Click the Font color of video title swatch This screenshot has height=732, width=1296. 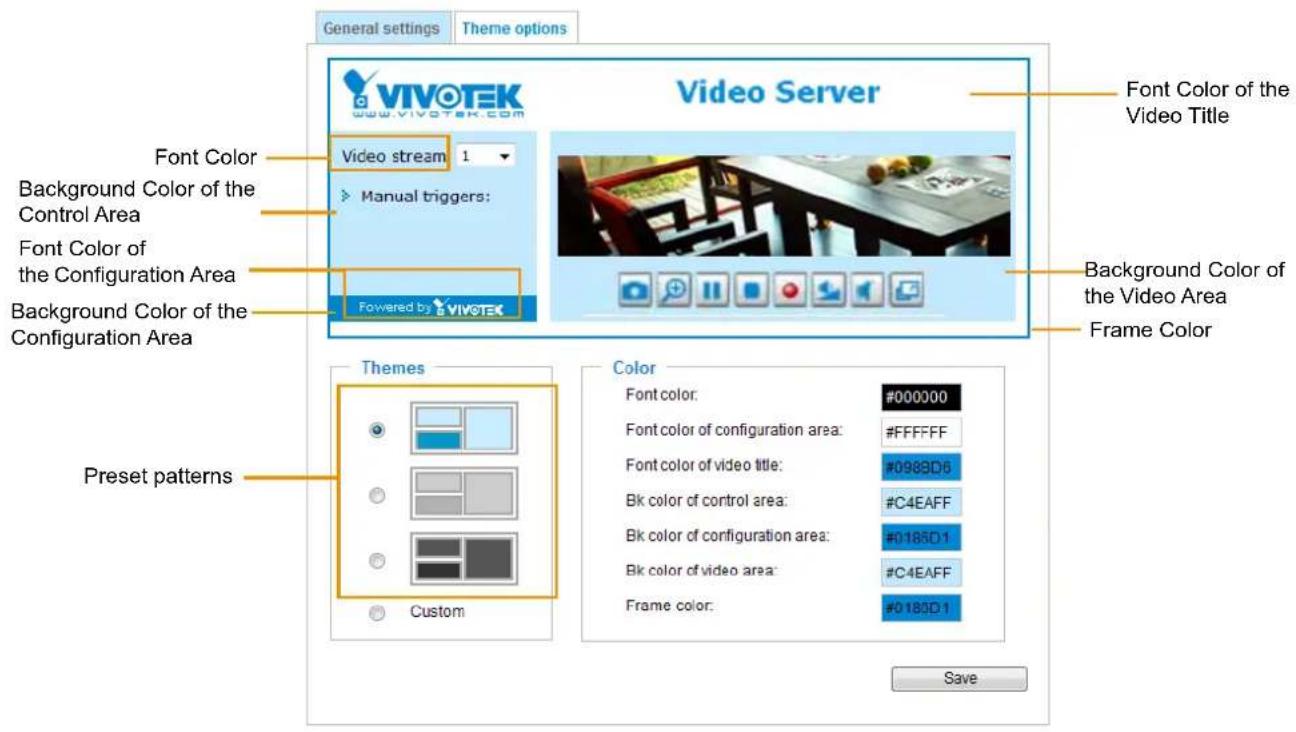click(x=921, y=467)
